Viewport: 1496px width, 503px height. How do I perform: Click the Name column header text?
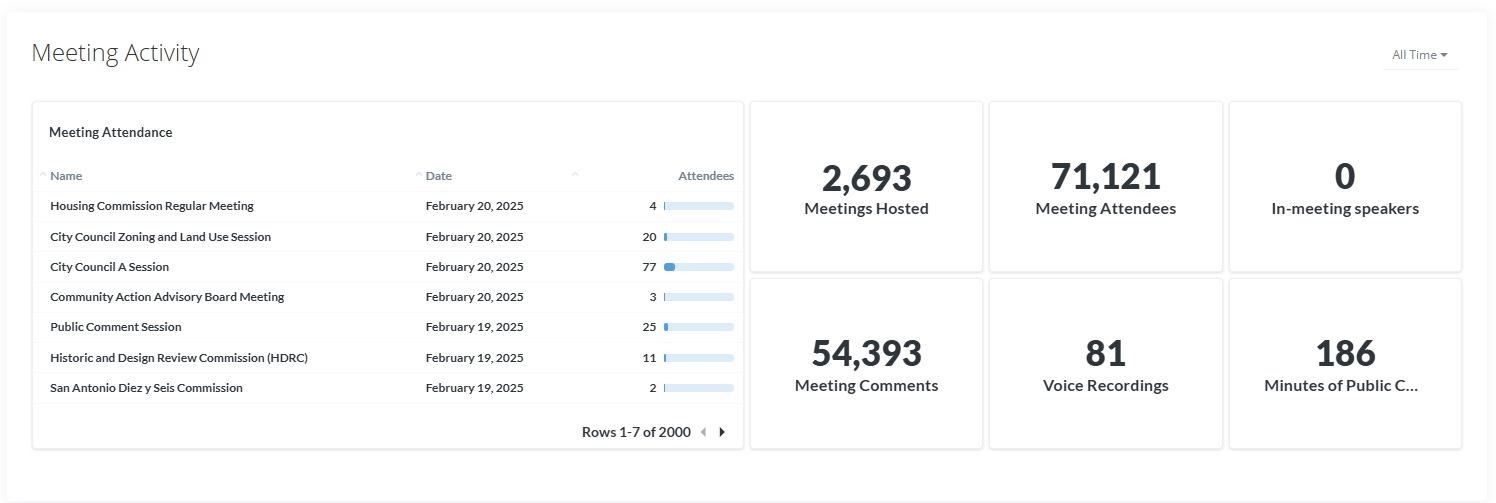66,176
